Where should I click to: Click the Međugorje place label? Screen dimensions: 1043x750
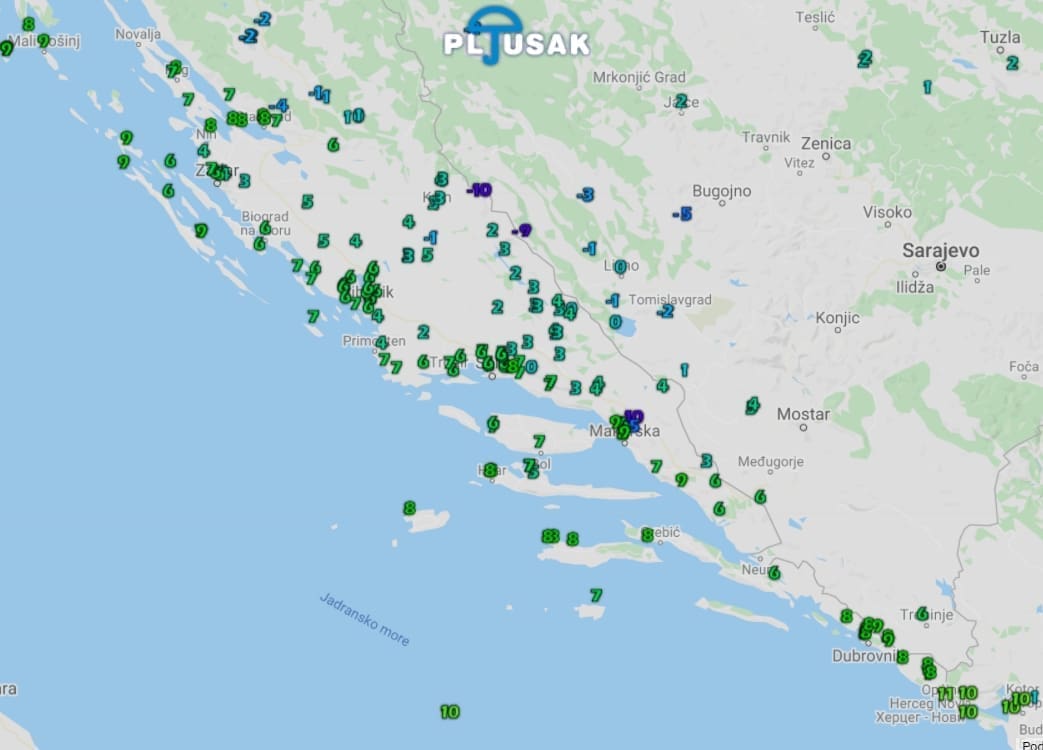click(x=770, y=462)
